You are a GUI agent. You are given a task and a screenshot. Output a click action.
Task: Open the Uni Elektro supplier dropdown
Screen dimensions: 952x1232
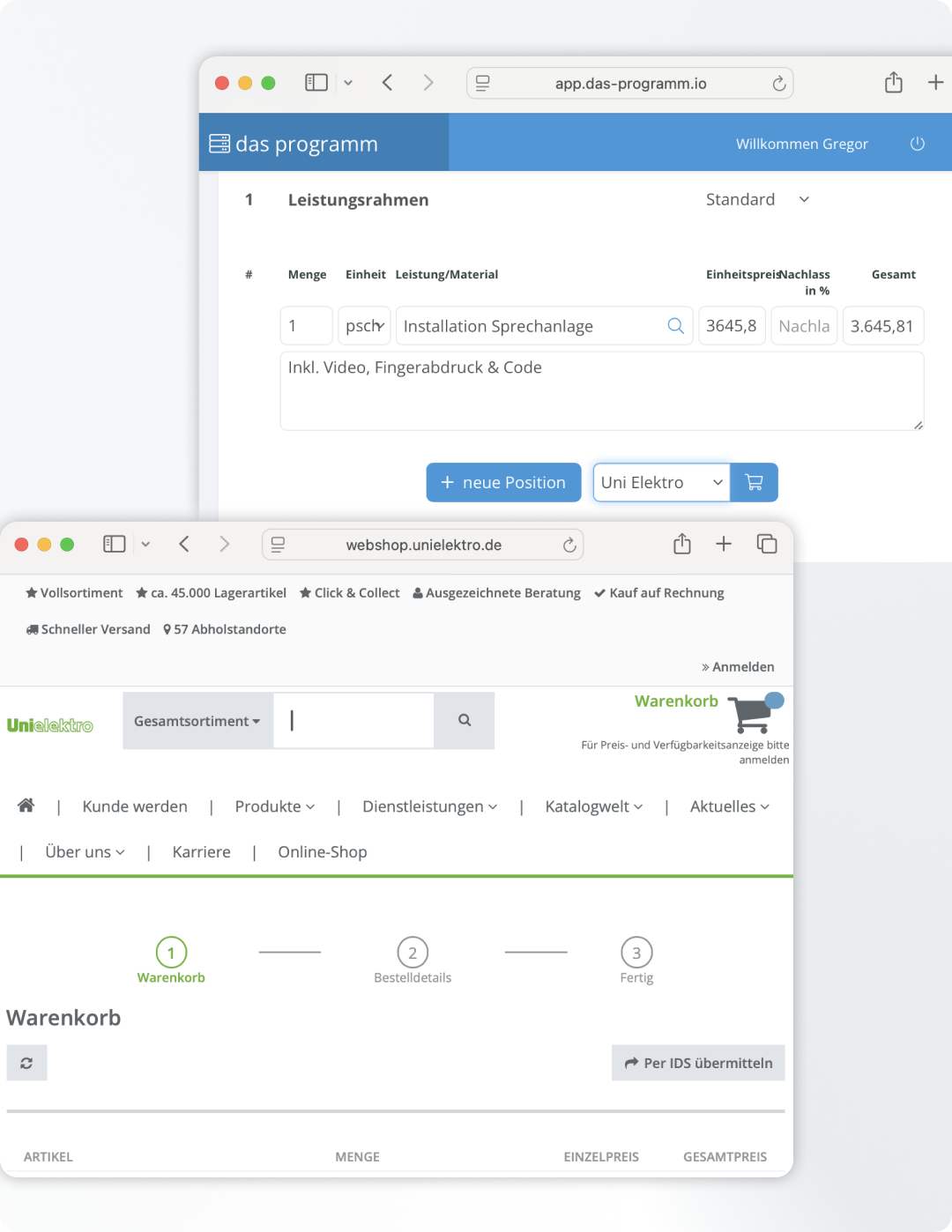tap(661, 483)
